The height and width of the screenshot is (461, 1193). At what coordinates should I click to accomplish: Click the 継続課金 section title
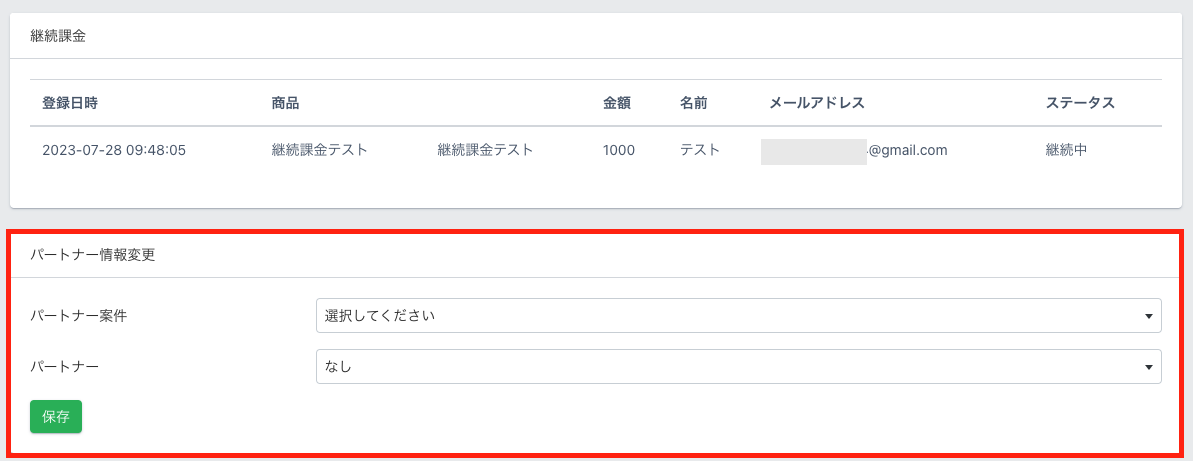pyautogui.click(x=58, y=36)
